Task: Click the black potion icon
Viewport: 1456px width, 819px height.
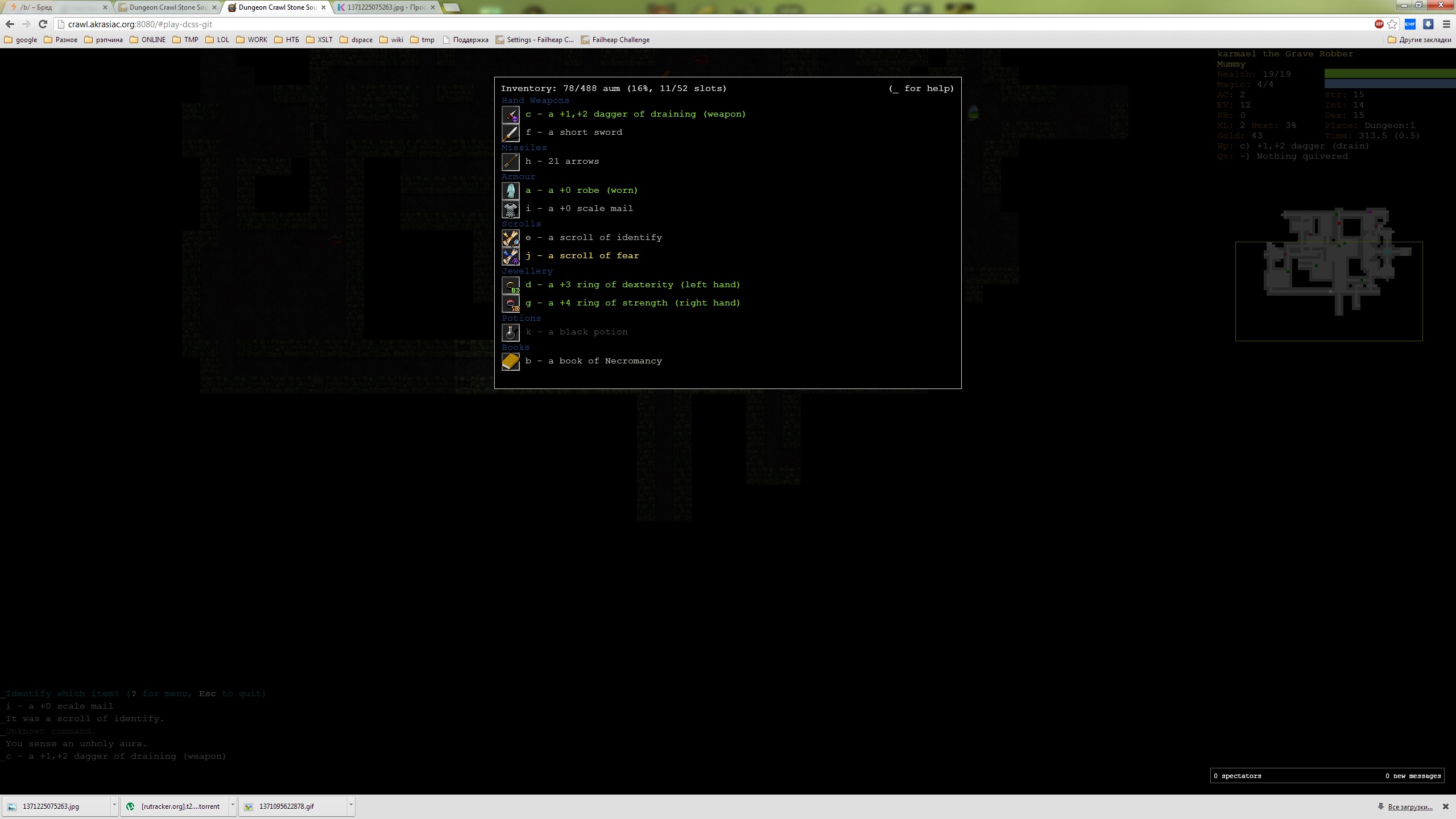Action: (510, 333)
